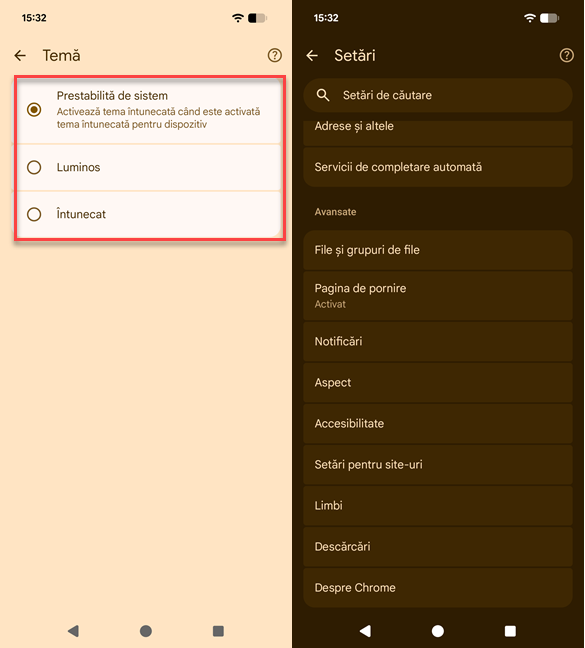Tap Android home button under Temă screen

(146, 631)
